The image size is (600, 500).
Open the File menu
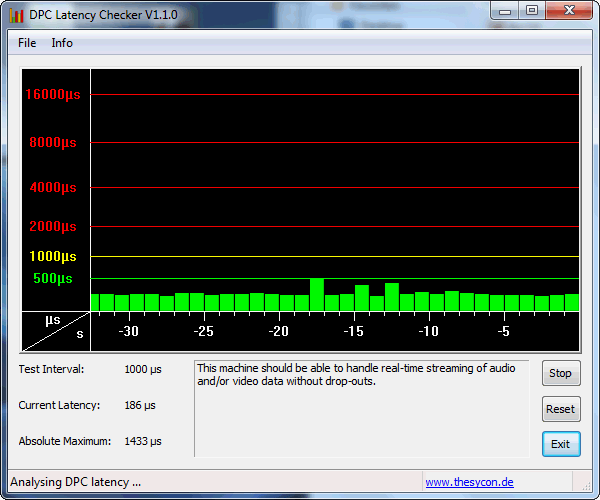27,43
